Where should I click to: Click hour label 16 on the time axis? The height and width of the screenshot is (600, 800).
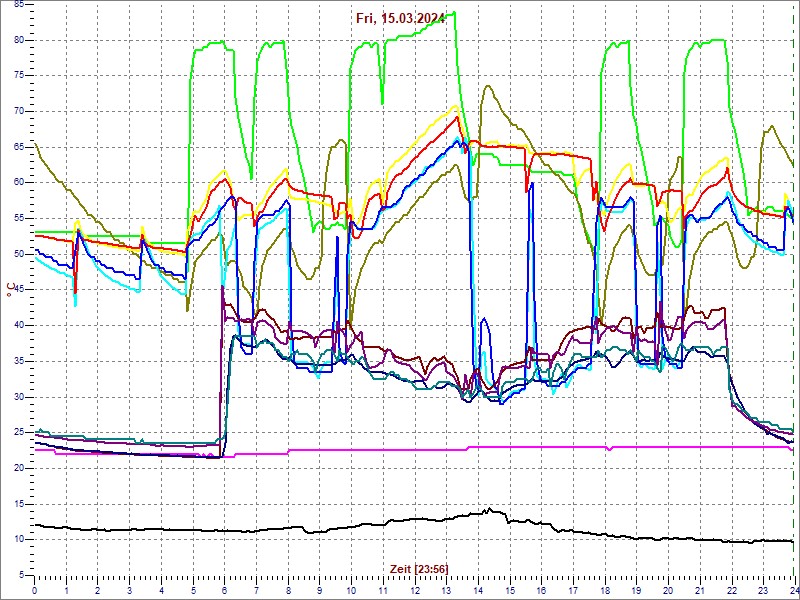pyautogui.click(x=541, y=590)
